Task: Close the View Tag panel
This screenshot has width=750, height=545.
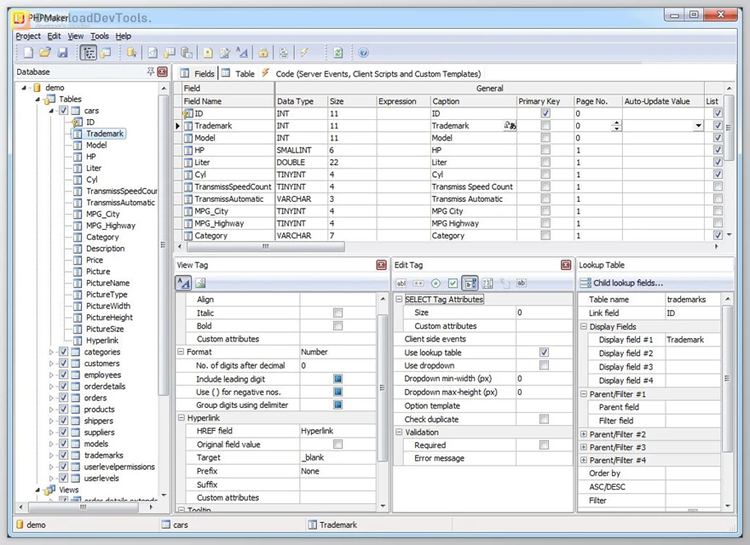Action: pyautogui.click(x=381, y=265)
